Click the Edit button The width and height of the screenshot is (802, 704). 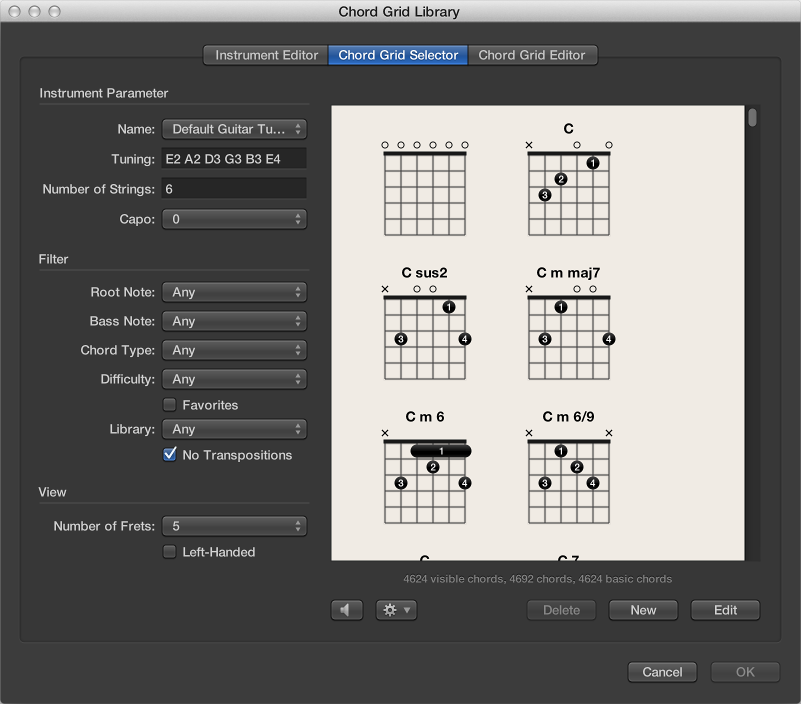pyautogui.click(x=725, y=610)
